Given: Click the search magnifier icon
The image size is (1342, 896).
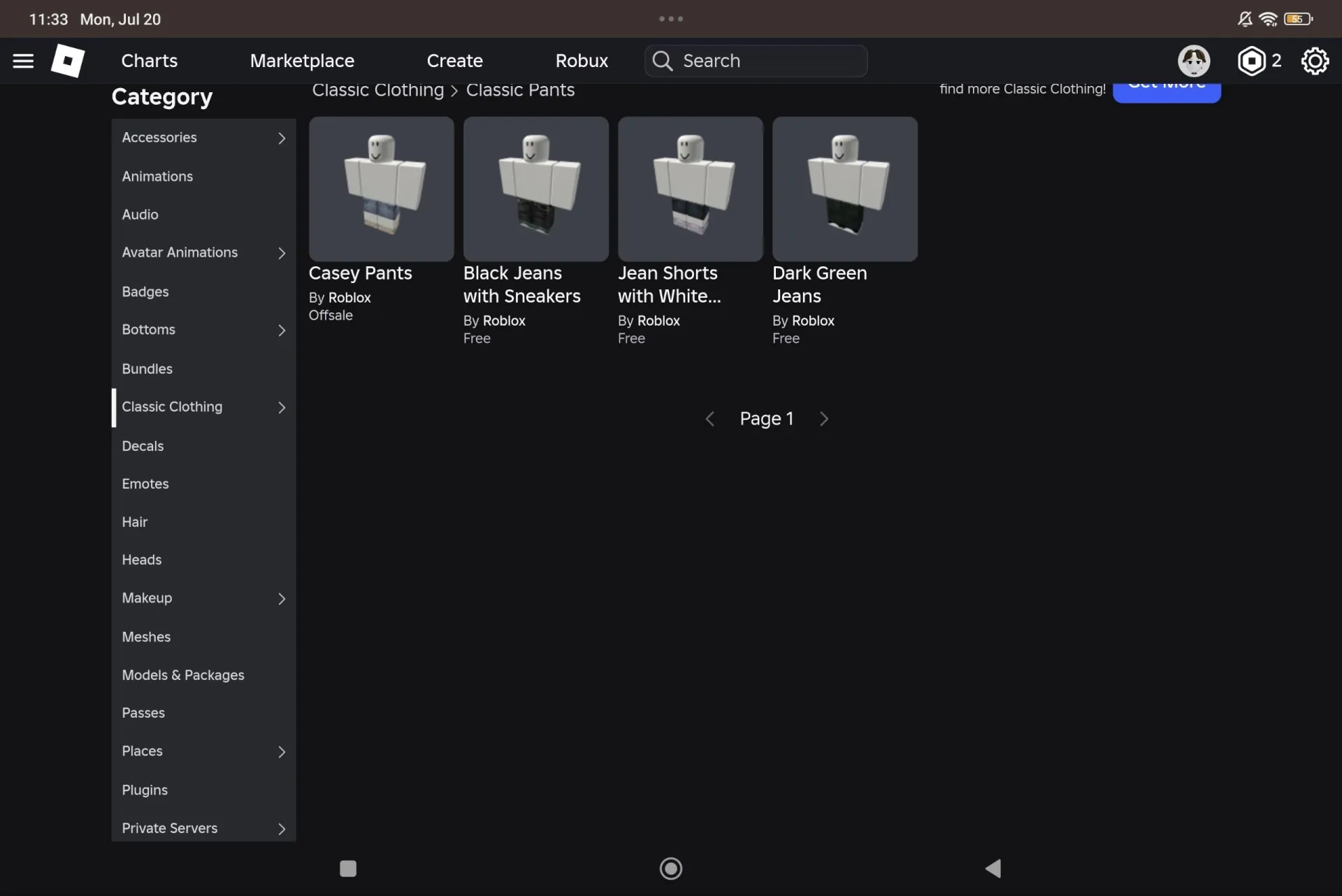Looking at the screenshot, I should pos(662,61).
